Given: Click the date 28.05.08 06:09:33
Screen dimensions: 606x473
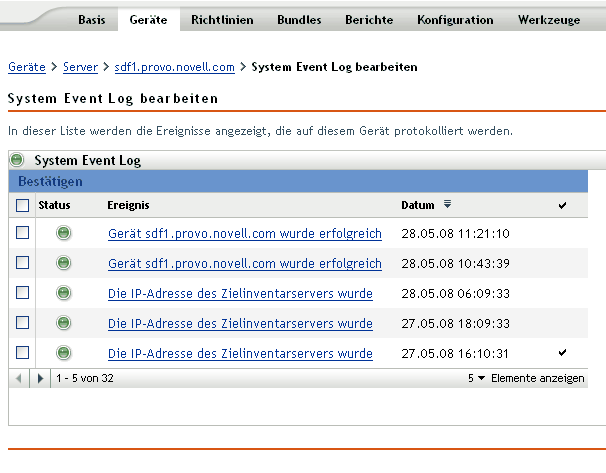Looking at the screenshot, I should 455,294.
